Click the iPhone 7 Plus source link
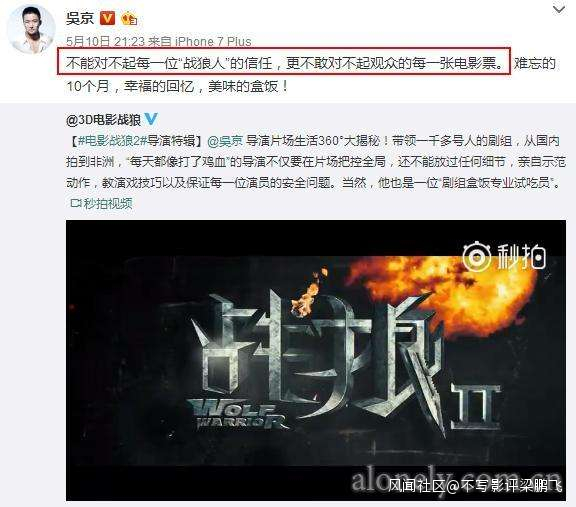Image resolution: width=576 pixels, height=507 pixels. [213, 41]
